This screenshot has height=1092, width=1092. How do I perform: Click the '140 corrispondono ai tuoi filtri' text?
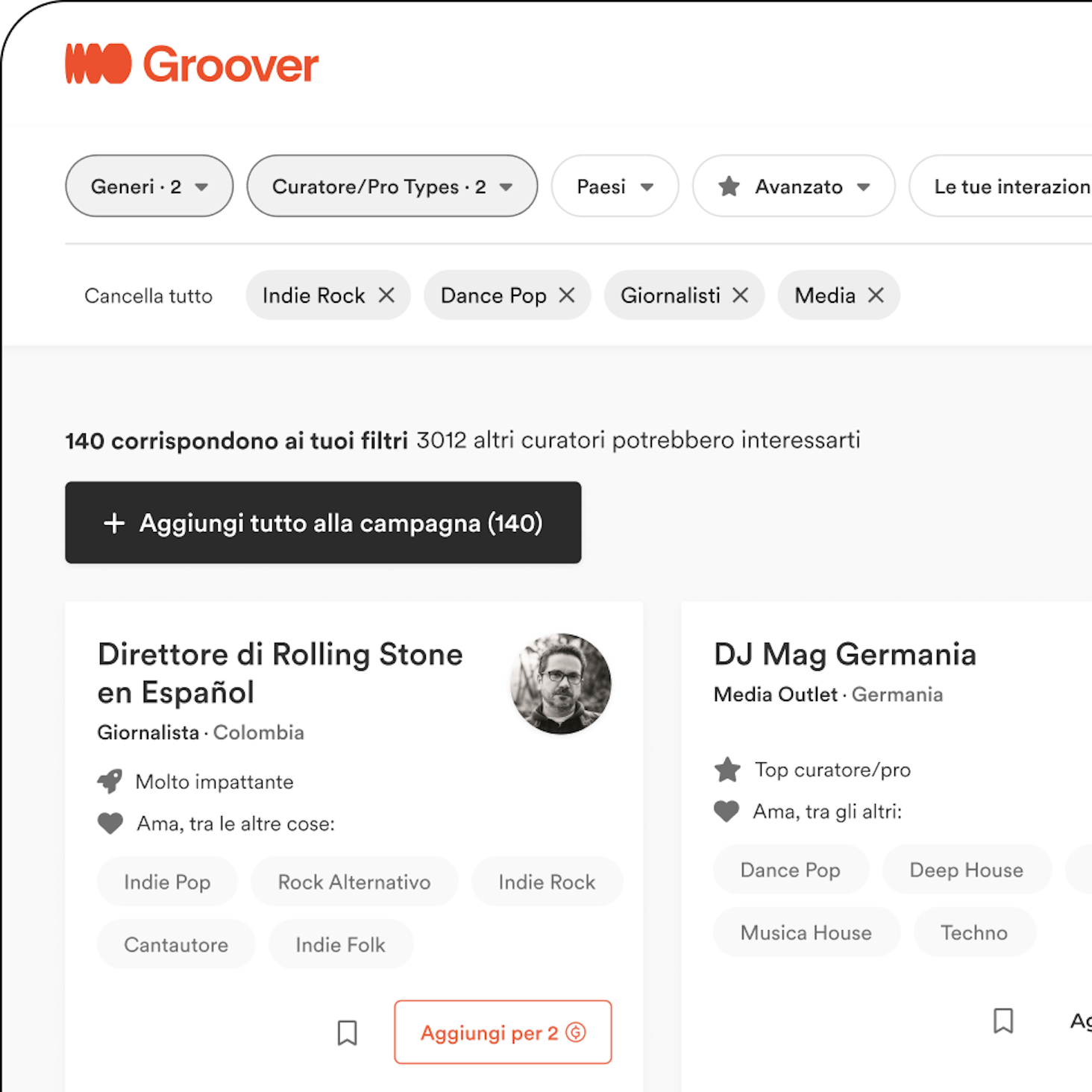(236, 441)
